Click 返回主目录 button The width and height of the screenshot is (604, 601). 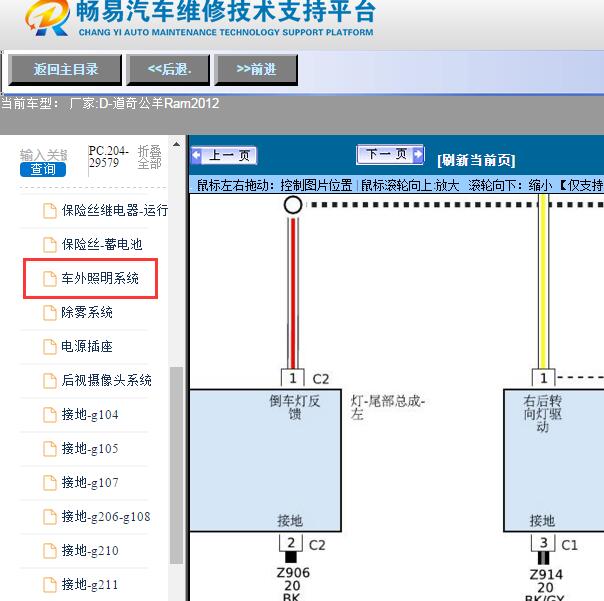[65, 70]
